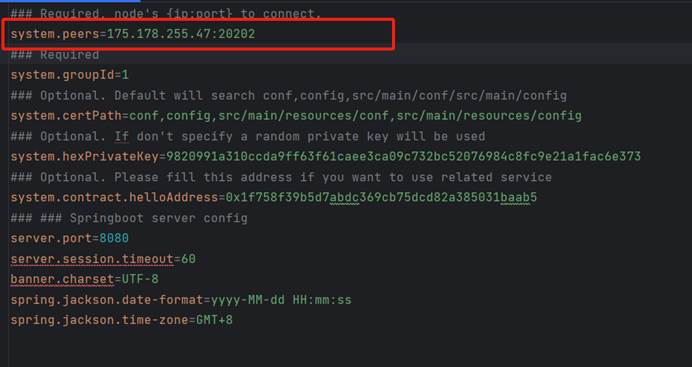This screenshot has height=367, width=692.
Task: Click the comment about related service address
Action: 281,177
